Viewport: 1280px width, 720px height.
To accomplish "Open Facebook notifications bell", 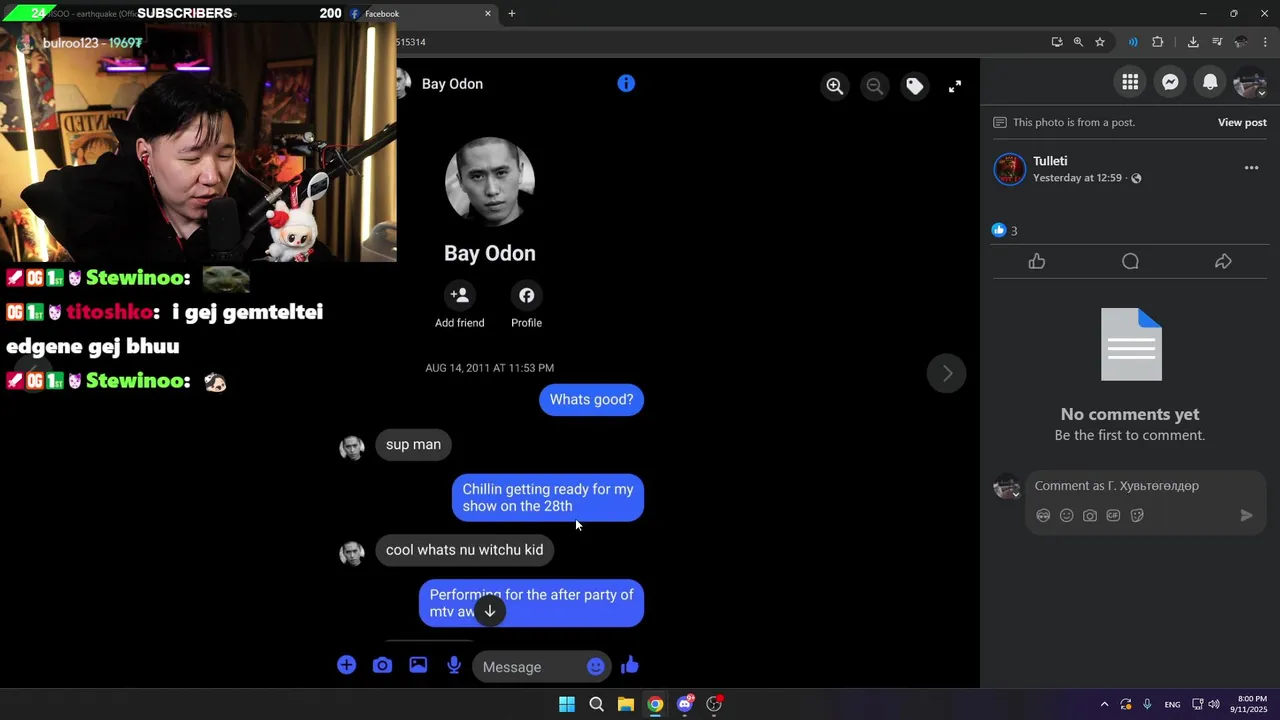I will [x=1210, y=83].
